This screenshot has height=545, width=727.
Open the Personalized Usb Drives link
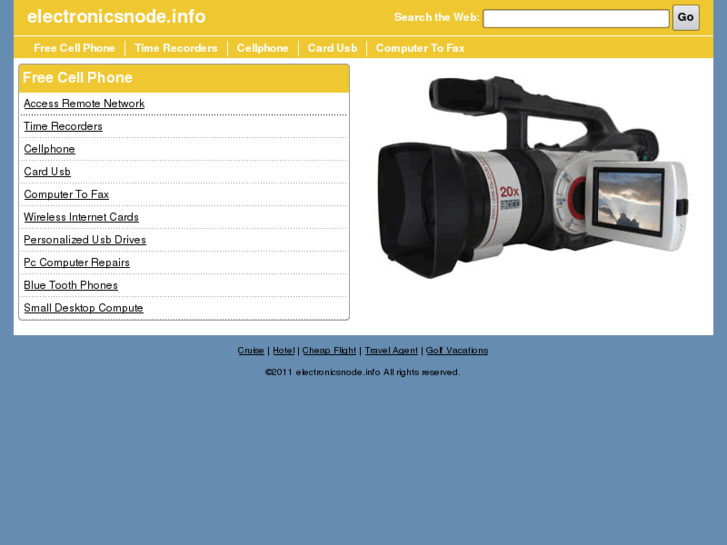(85, 240)
